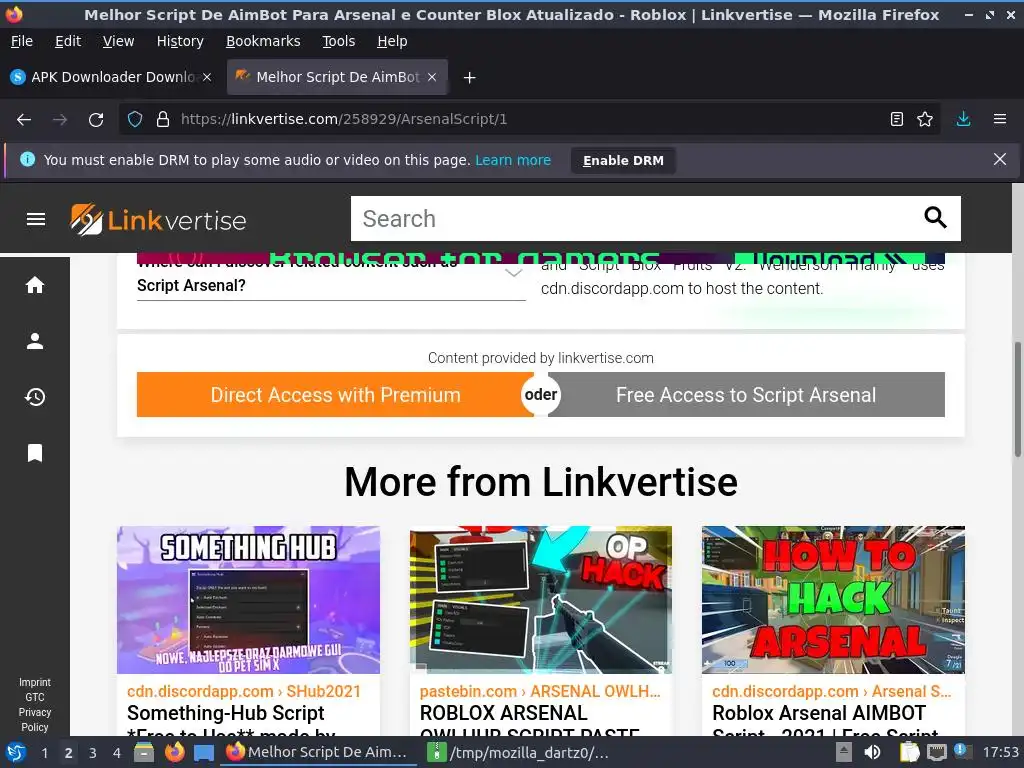The height and width of the screenshot is (768, 1024).
Task: Go back to previous page
Action: (x=24, y=120)
